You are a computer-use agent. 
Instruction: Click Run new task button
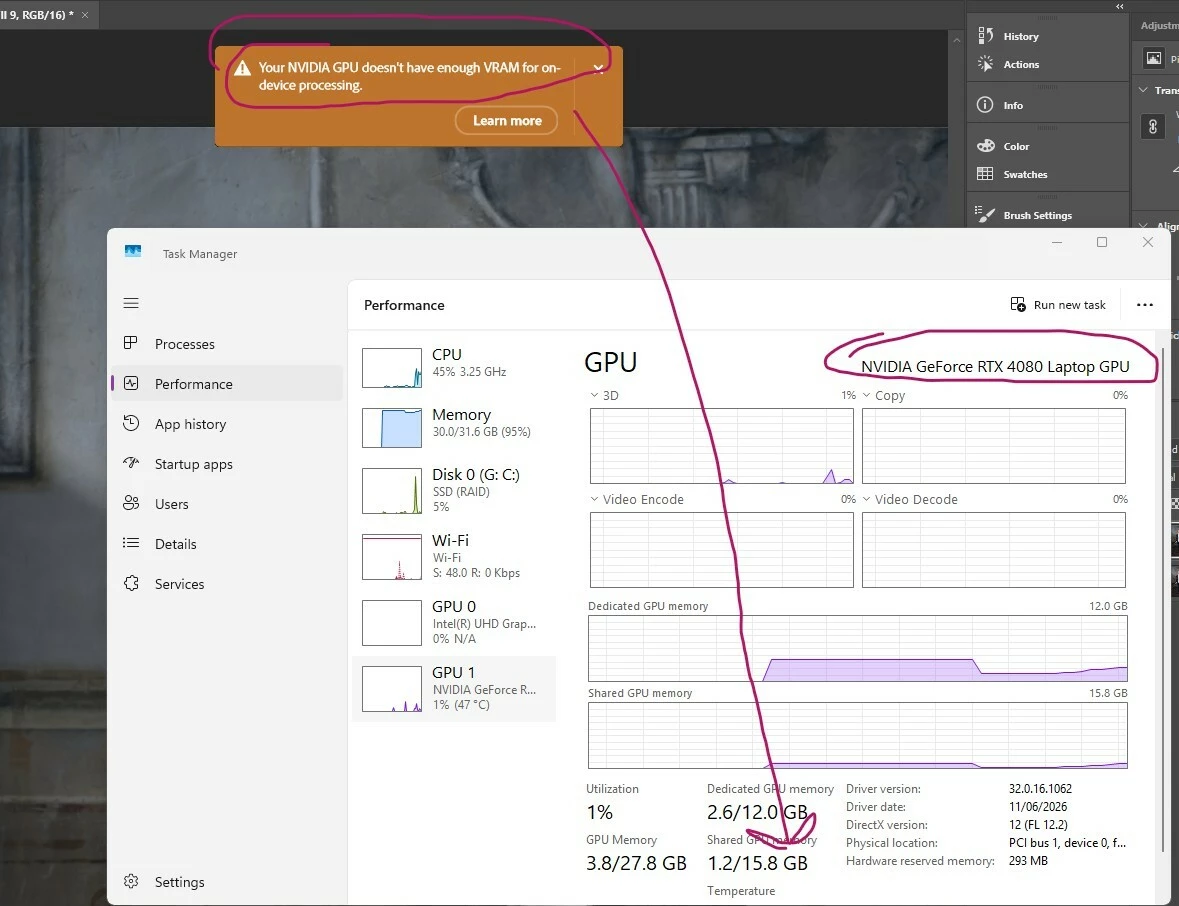pyautogui.click(x=1058, y=305)
